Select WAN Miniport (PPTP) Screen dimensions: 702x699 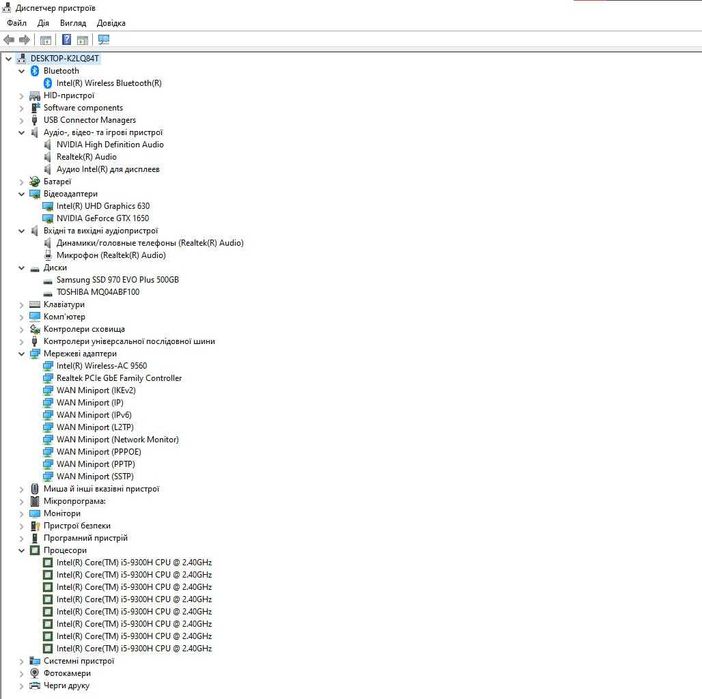coord(95,464)
